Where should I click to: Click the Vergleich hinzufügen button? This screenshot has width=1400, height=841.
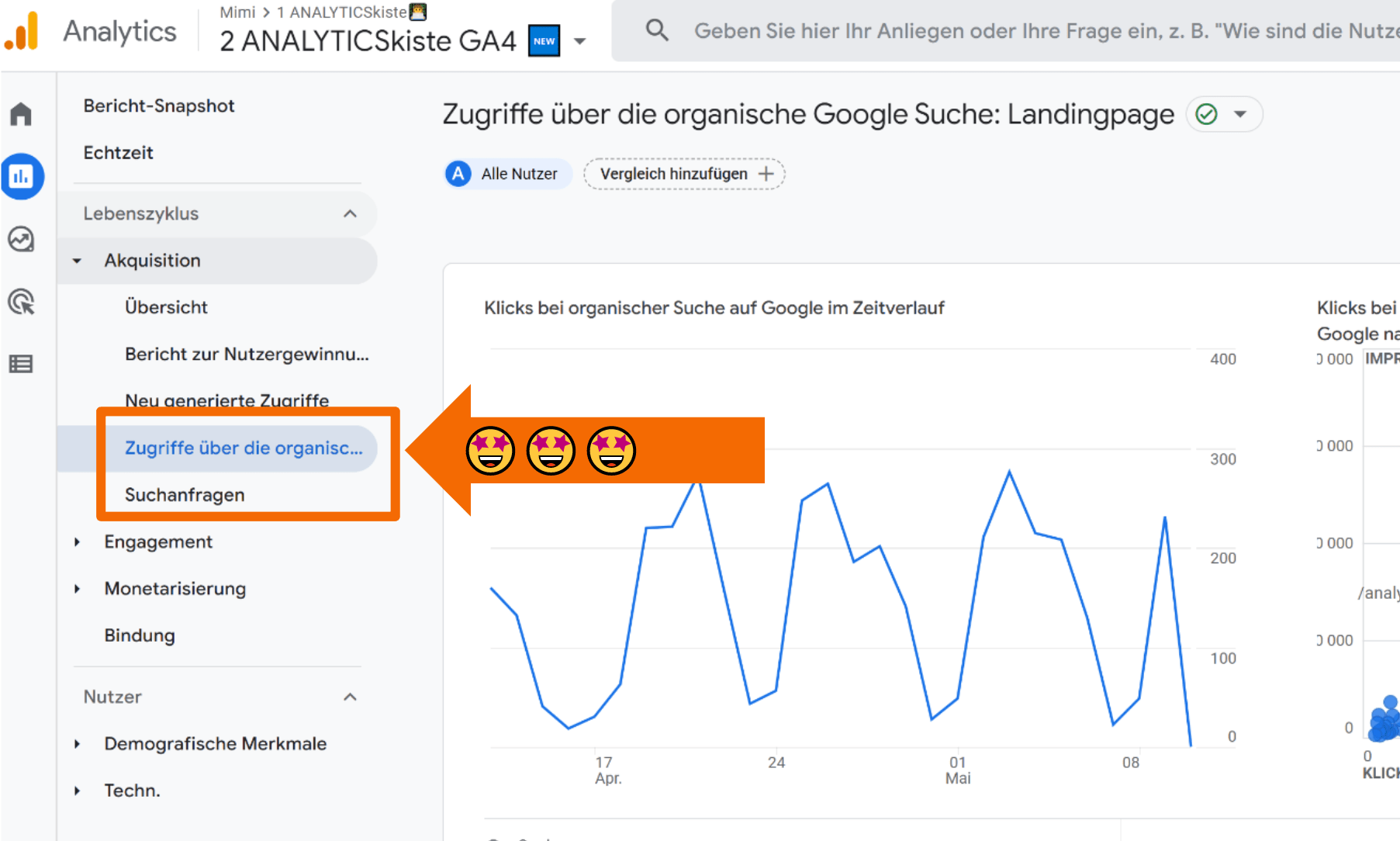tap(684, 173)
